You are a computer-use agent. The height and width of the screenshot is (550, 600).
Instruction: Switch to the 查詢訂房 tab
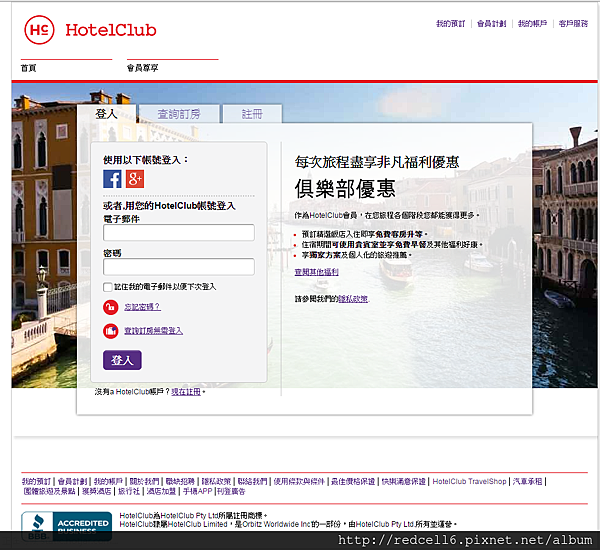(x=179, y=114)
